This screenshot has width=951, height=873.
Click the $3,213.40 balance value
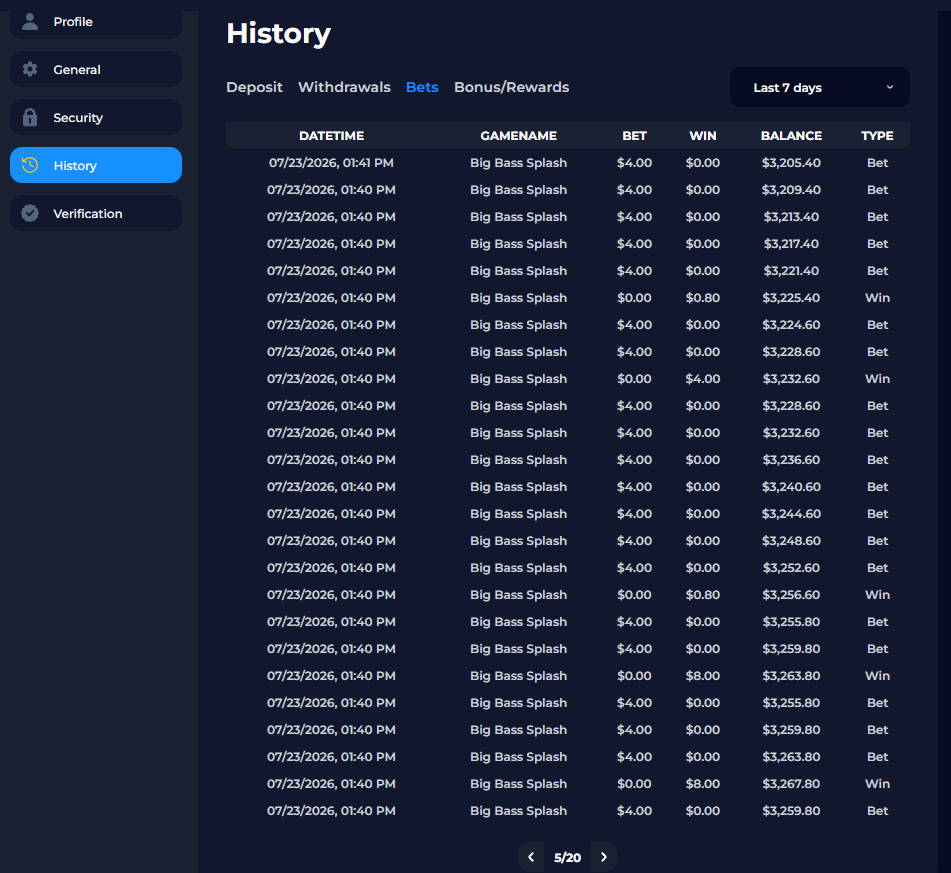click(x=791, y=217)
